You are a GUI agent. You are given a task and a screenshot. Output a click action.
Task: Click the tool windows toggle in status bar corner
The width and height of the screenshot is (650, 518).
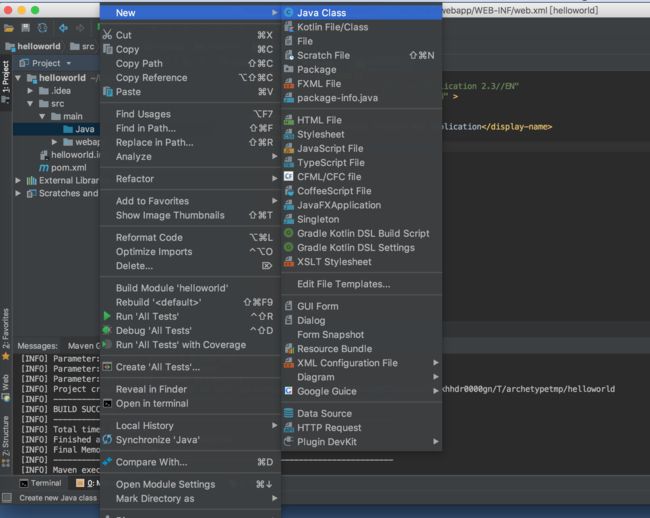pos(7,498)
